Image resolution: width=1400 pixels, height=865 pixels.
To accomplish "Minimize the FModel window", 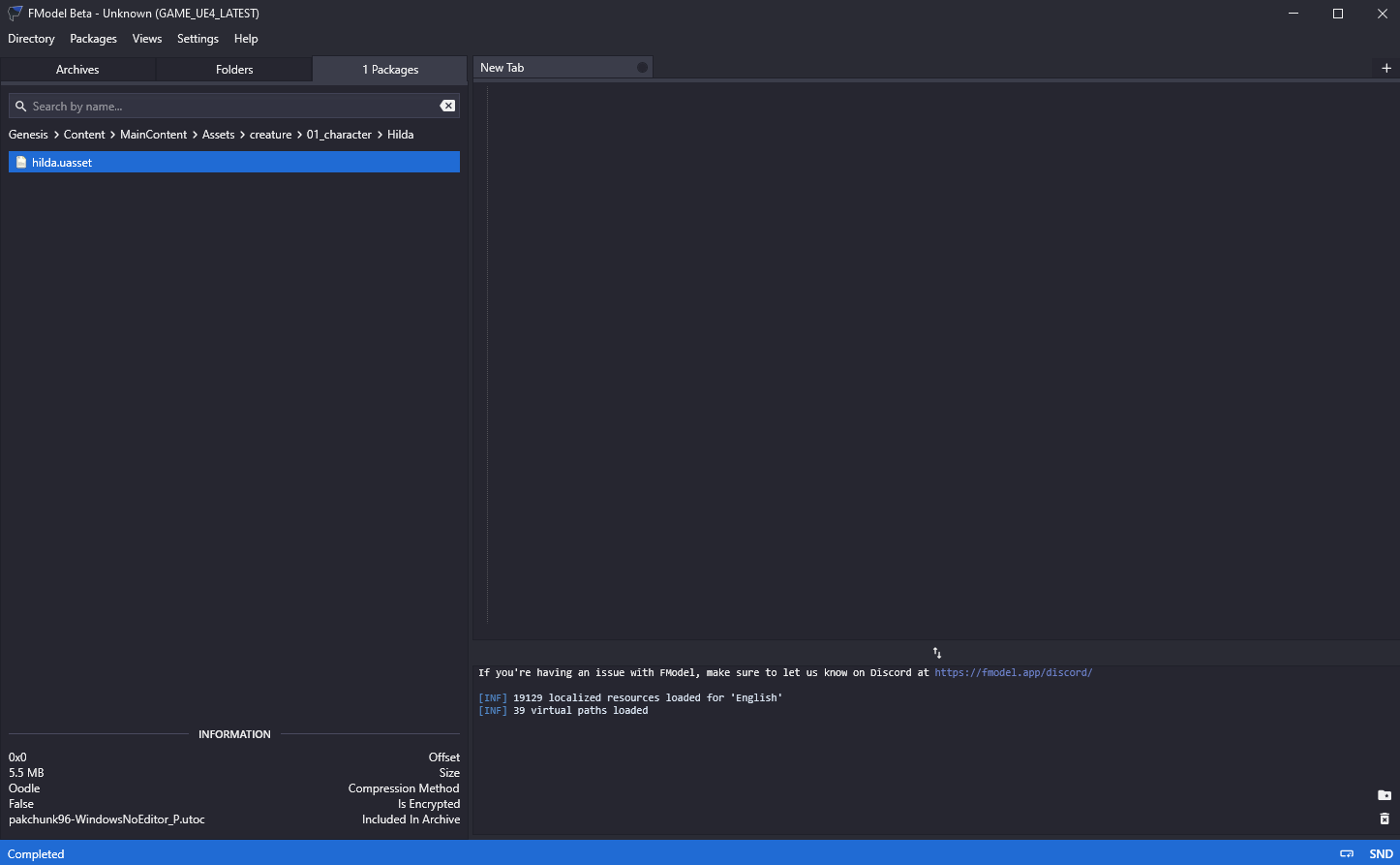I will [1293, 14].
